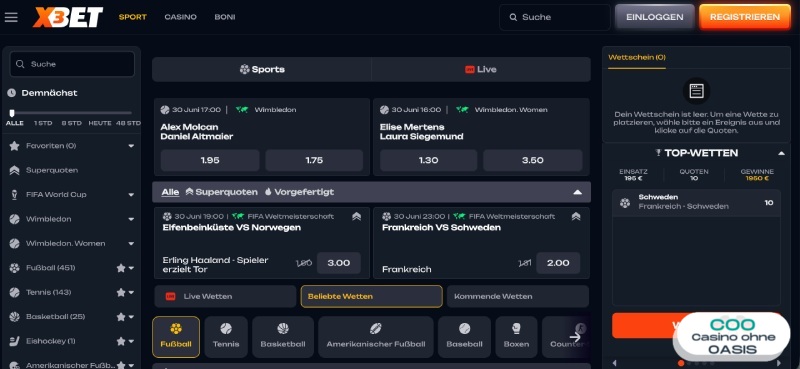Select the Baseball sport tile

pos(464,336)
